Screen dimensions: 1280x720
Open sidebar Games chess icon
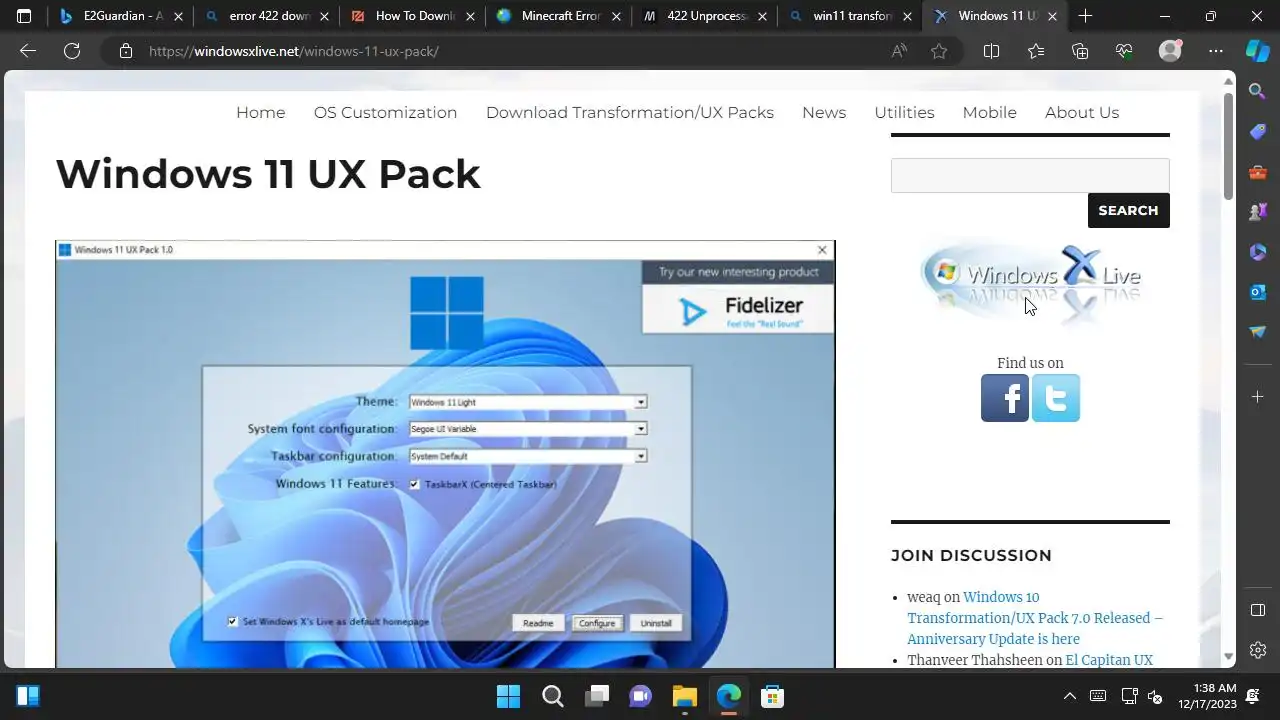click(1258, 212)
